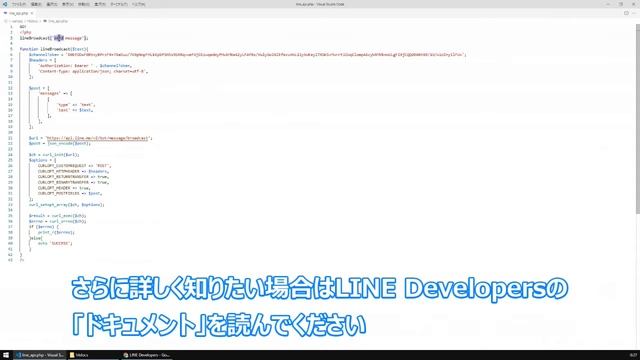
Task: Switch to LINE Developers Chrome taskbar button
Action: (x=147, y=355)
